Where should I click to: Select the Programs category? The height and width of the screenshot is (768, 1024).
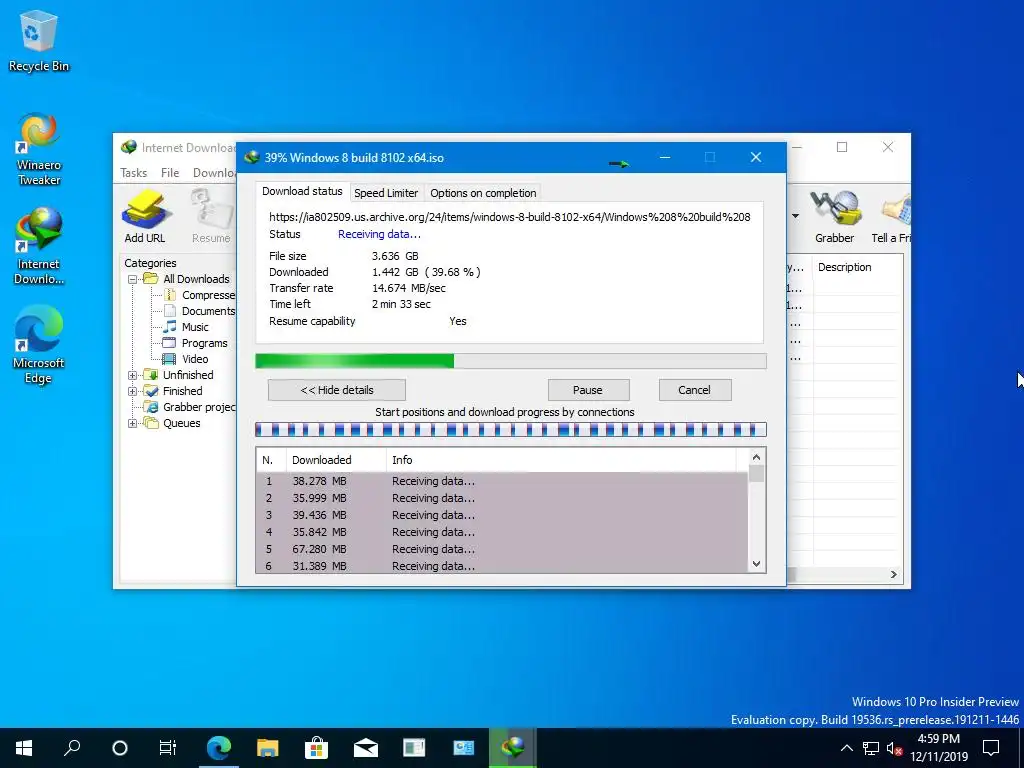(x=195, y=343)
